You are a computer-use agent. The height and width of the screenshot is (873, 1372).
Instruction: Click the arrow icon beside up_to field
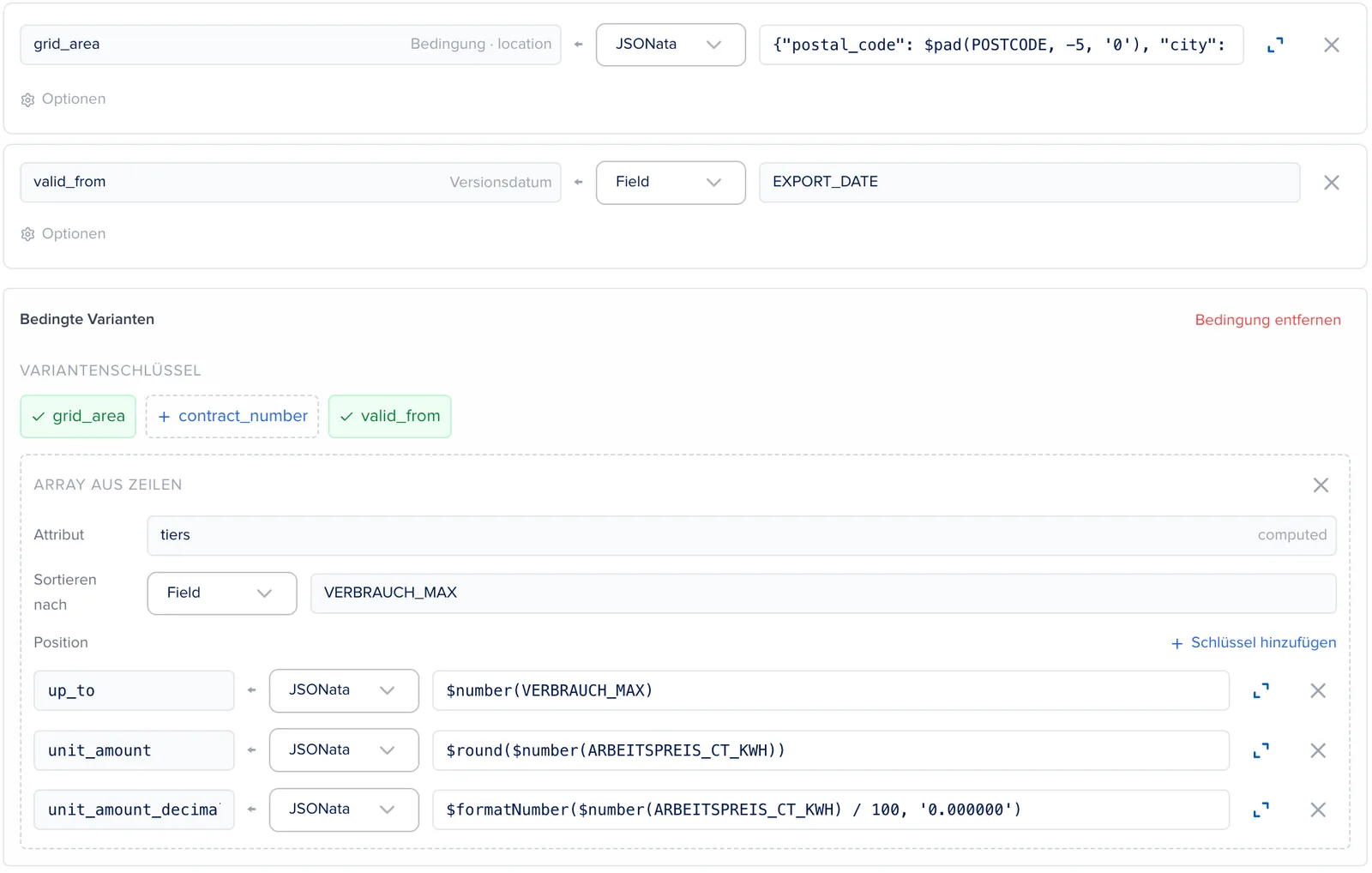tap(251, 690)
